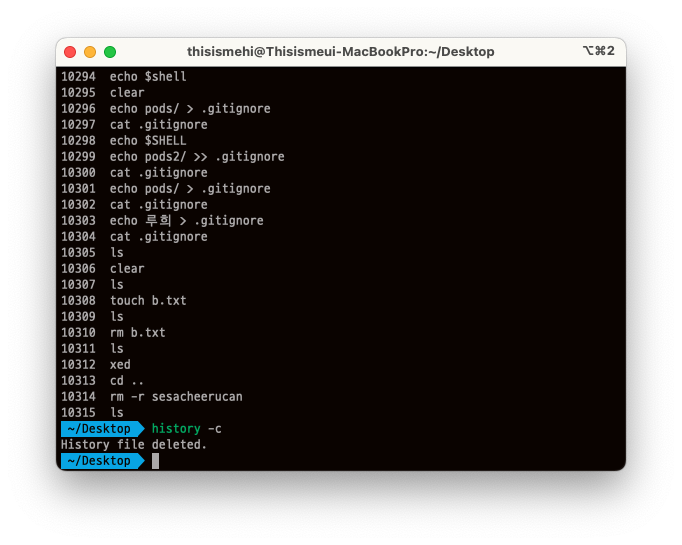Click the ~/Desktop prompt segment before history -c
This screenshot has width=682, height=545.
[103, 429]
